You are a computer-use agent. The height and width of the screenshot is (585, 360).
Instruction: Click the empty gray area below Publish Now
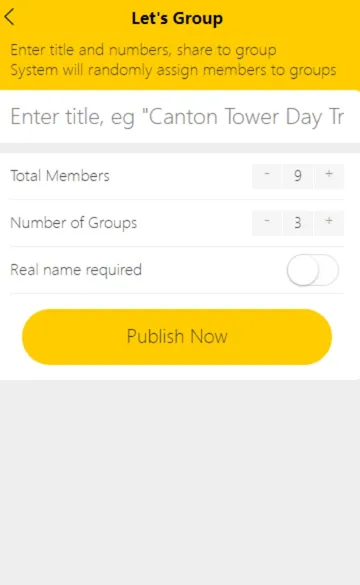click(x=180, y=482)
